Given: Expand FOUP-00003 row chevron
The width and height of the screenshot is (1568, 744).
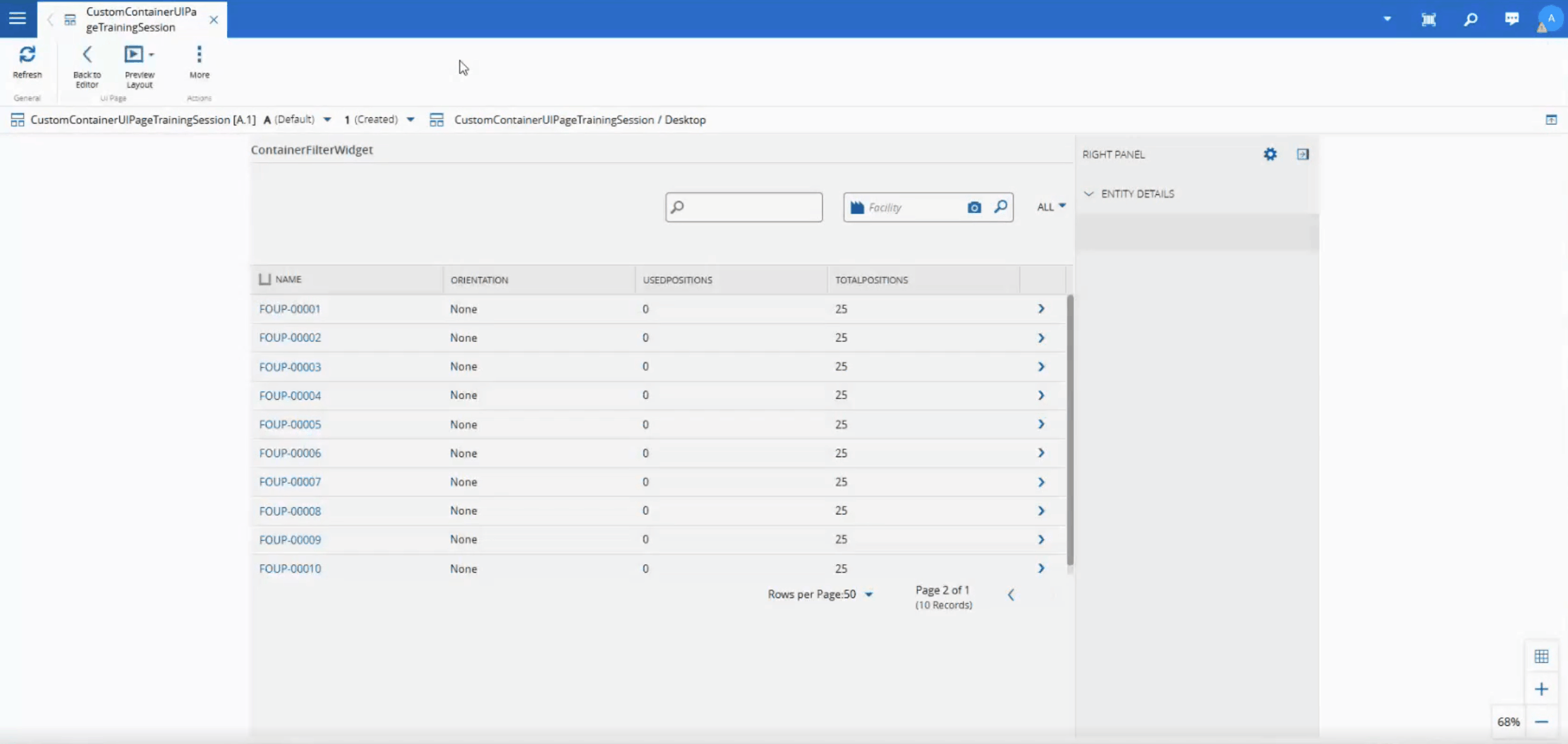Looking at the screenshot, I should click(x=1041, y=367).
